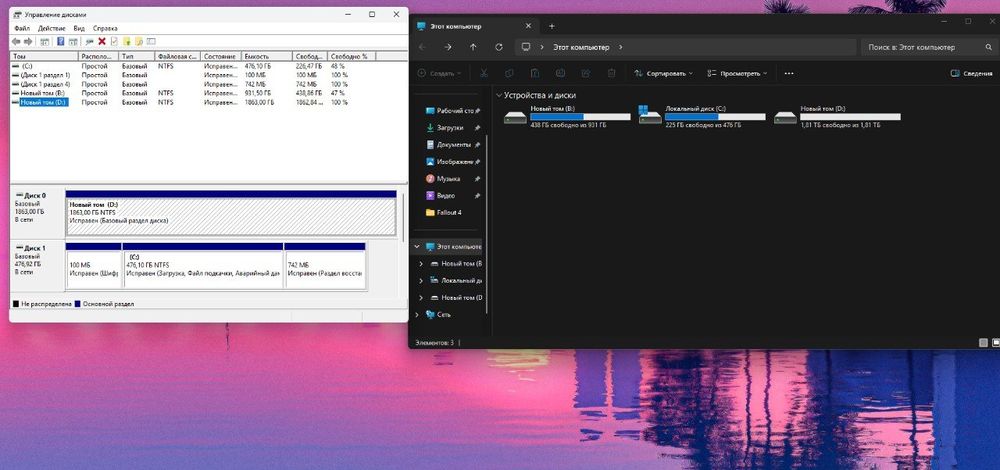Select Локальный диск (C:) drive in Explorer content
This screenshot has width=1000, height=470.
[702, 117]
